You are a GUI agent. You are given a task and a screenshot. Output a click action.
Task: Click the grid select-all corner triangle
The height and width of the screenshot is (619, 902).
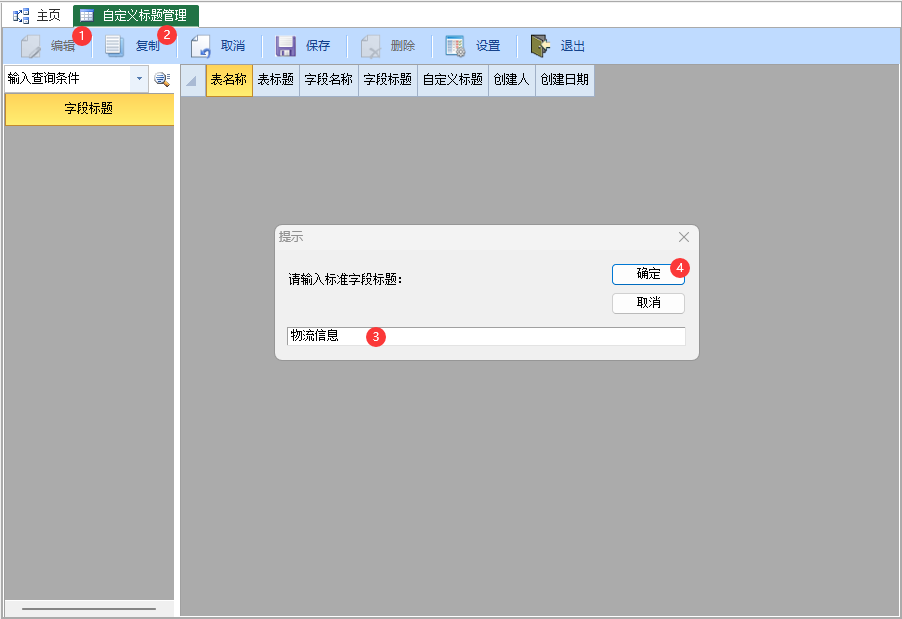(x=193, y=81)
